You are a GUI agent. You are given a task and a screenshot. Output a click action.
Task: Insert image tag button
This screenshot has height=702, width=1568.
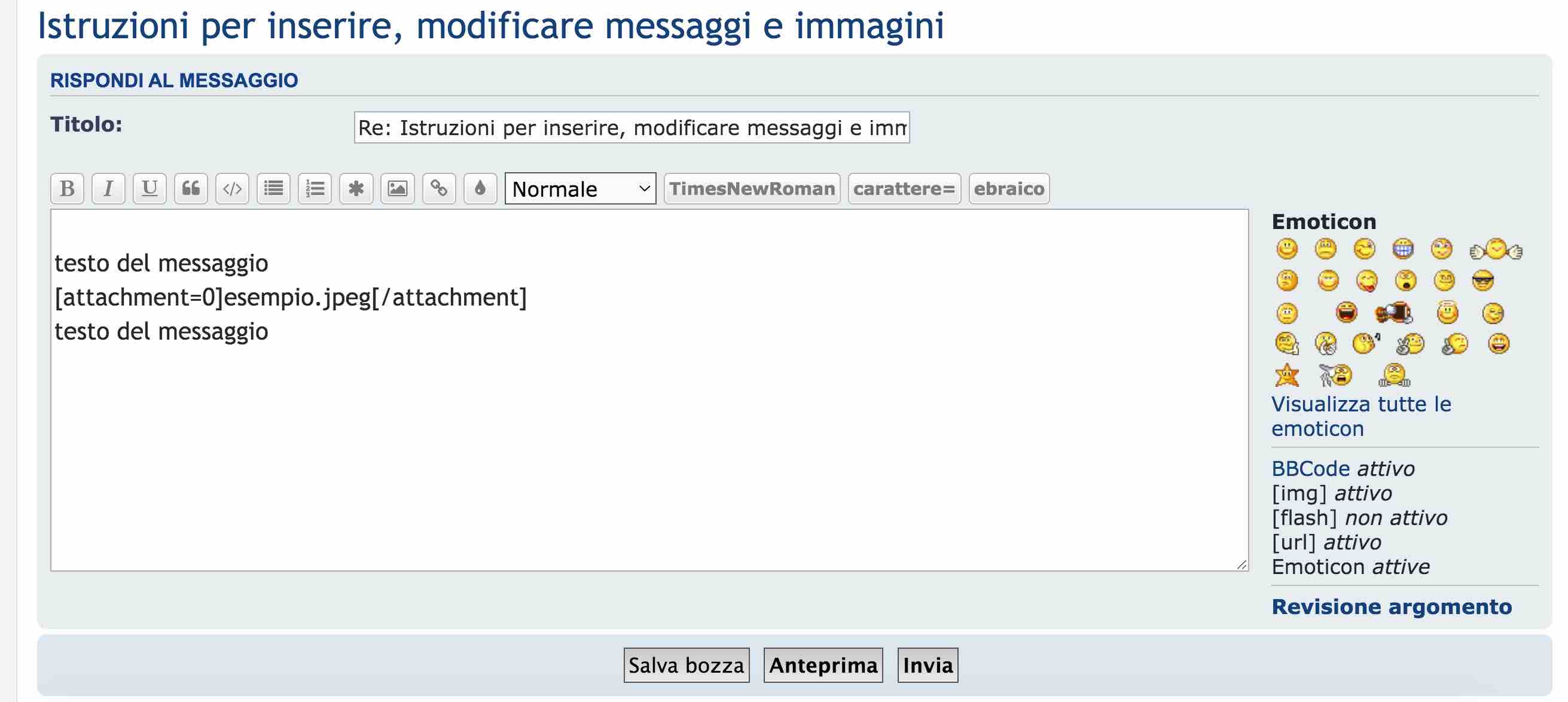pyautogui.click(x=398, y=189)
